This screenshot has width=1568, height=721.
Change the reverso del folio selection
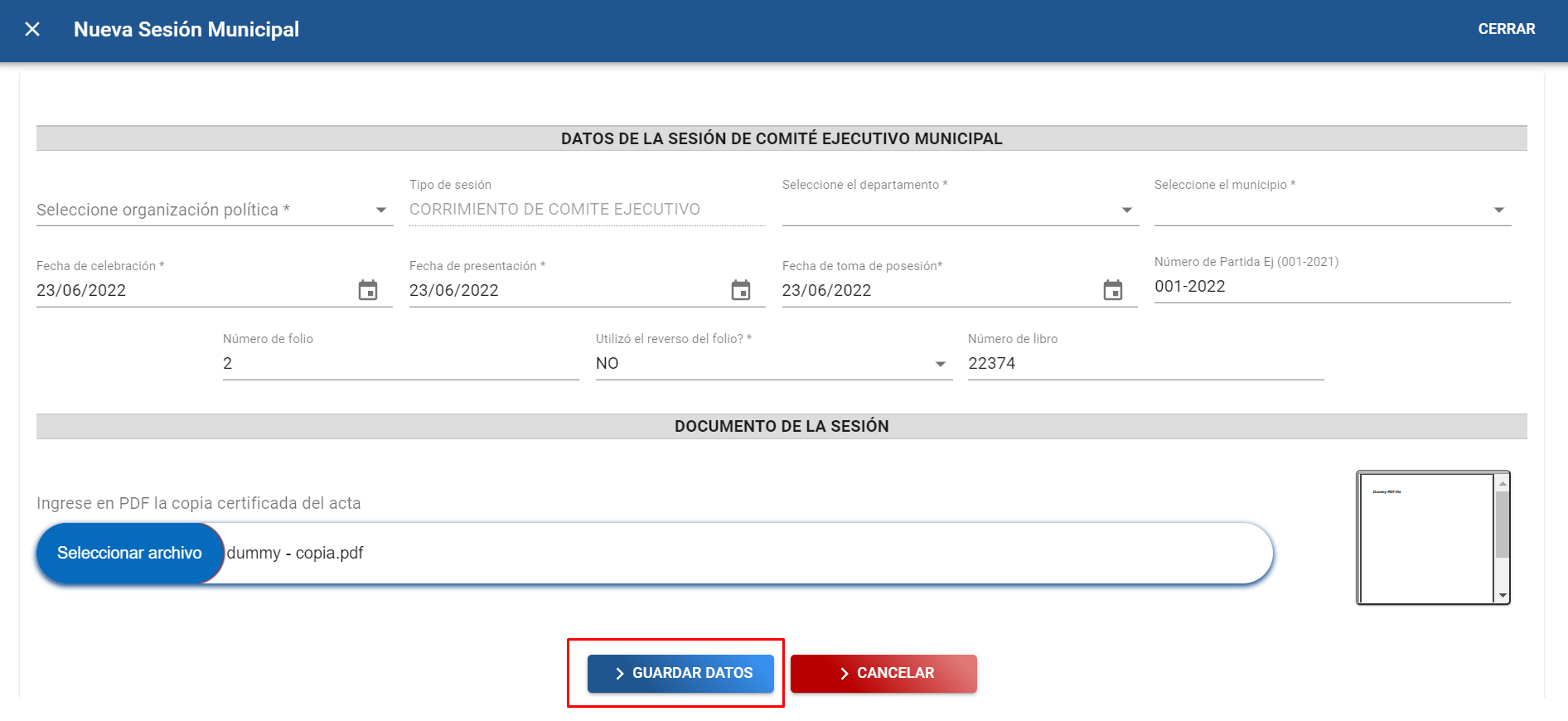772,364
